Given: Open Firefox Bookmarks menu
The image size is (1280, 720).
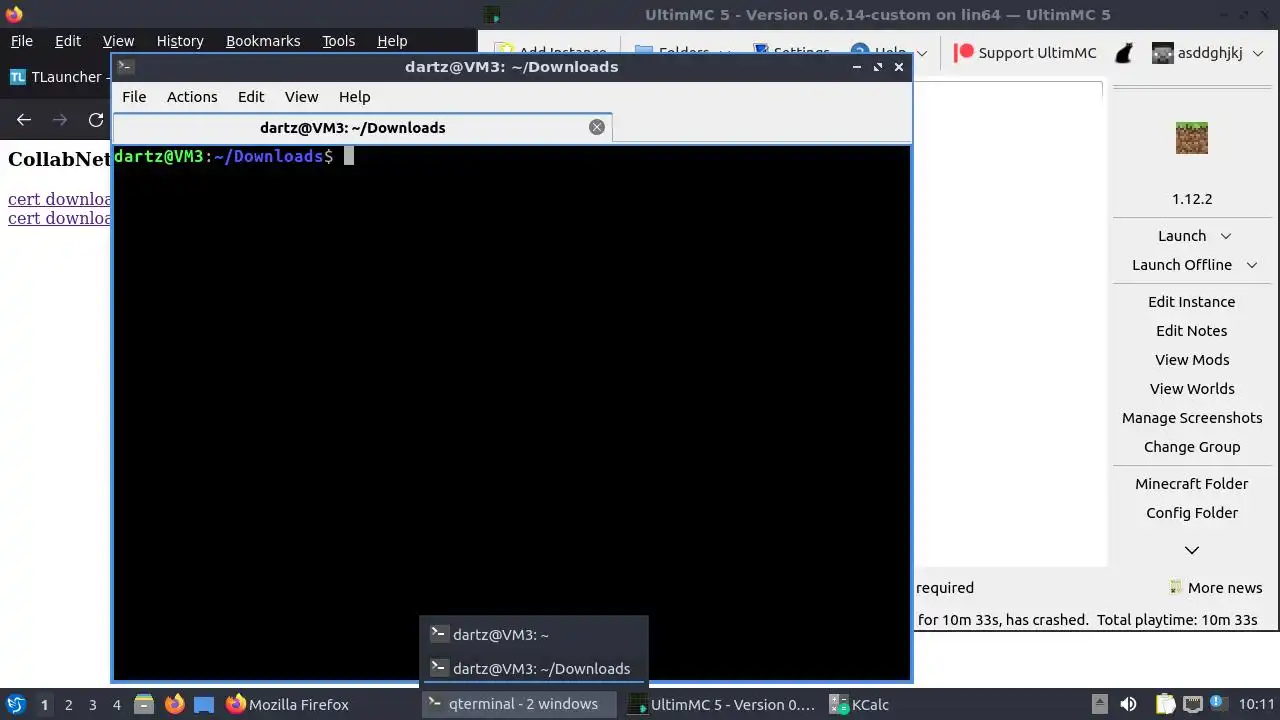Looking at the screenshot, I should point(263,41).
